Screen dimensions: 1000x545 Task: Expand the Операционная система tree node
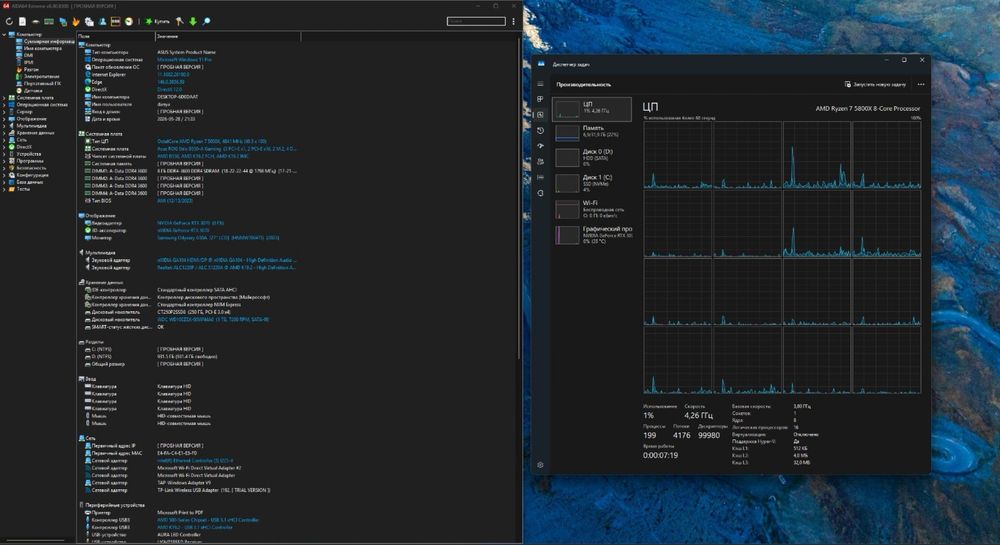4,105
